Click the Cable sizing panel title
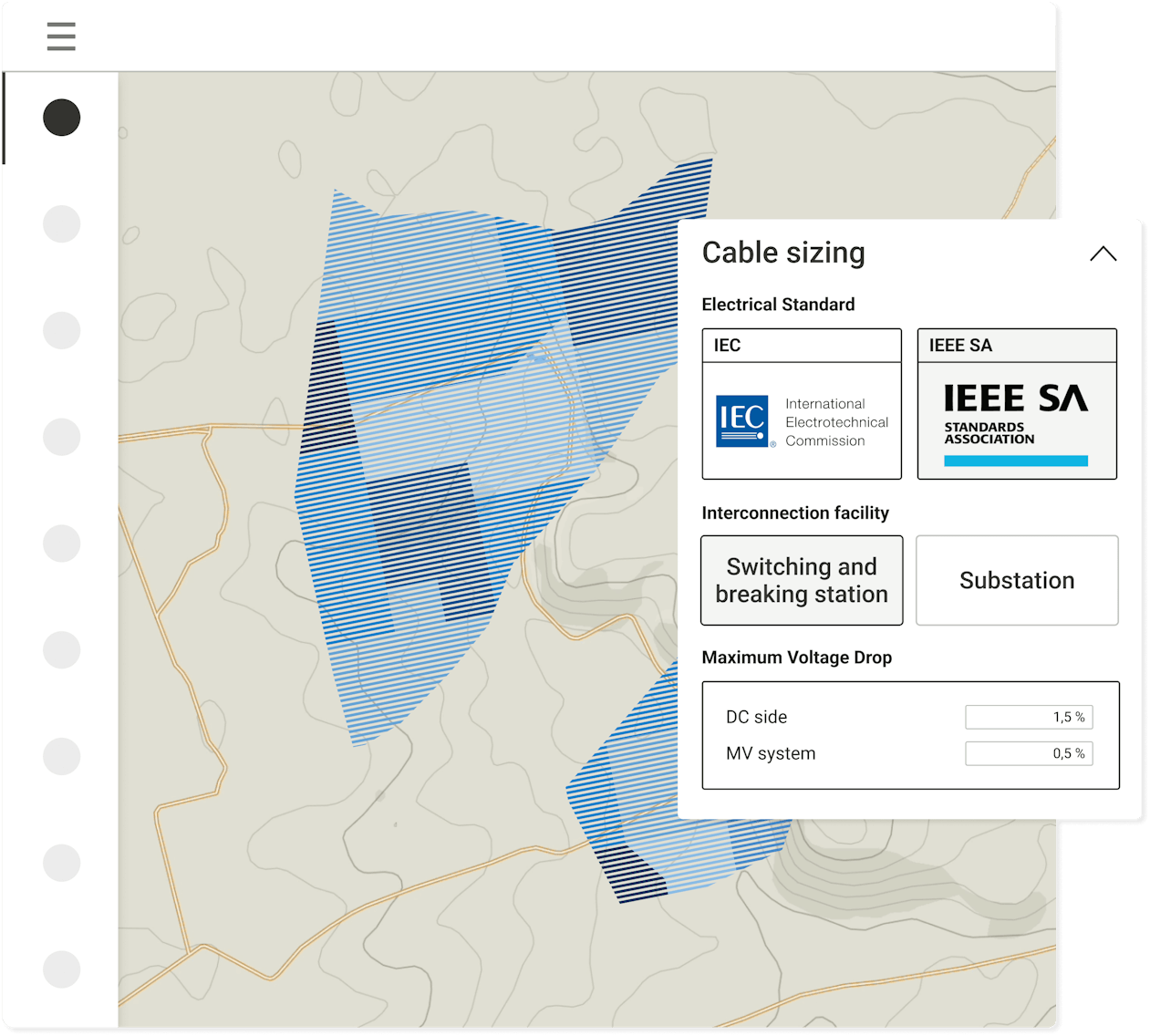Screen dimensions: 1150x1036 tap(783, 254)
